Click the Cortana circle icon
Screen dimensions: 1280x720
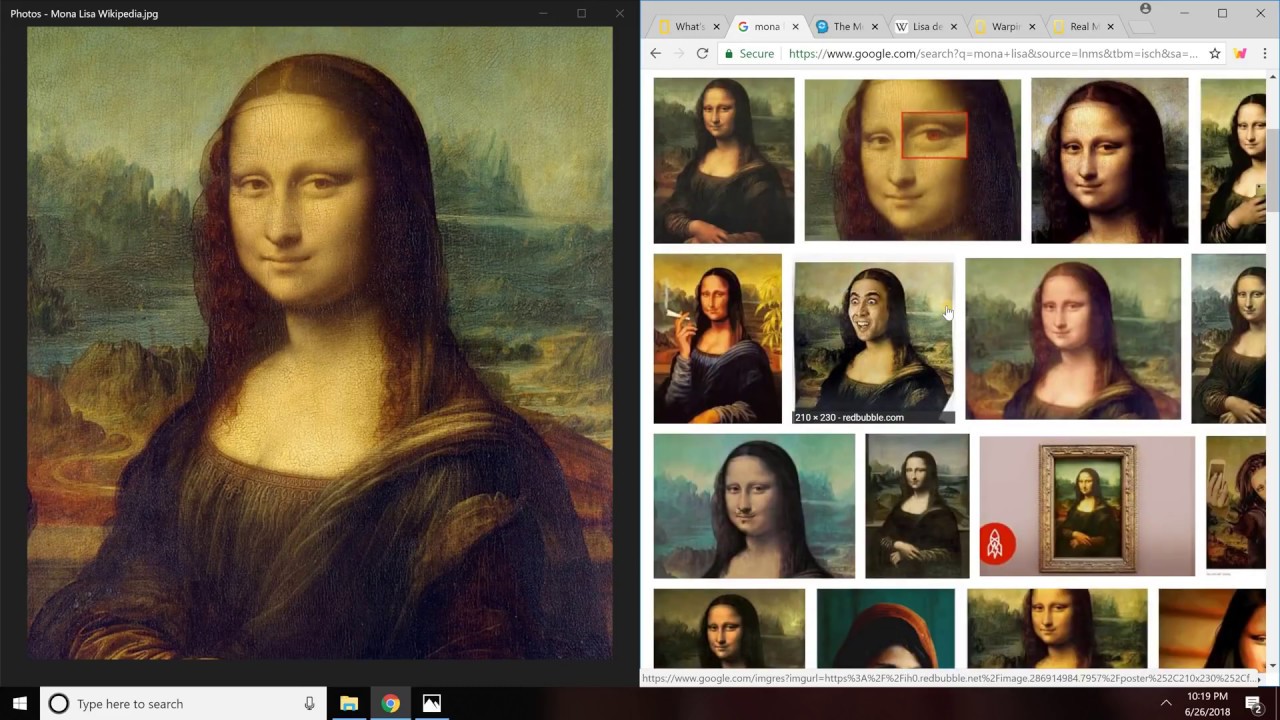point(58,704)
